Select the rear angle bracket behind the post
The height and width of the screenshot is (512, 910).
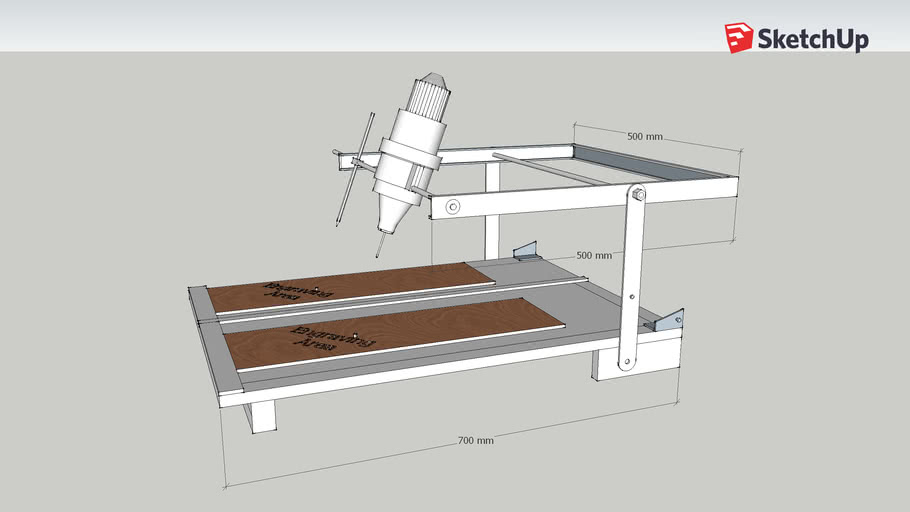pyautogui.click(x=527, y=251)
